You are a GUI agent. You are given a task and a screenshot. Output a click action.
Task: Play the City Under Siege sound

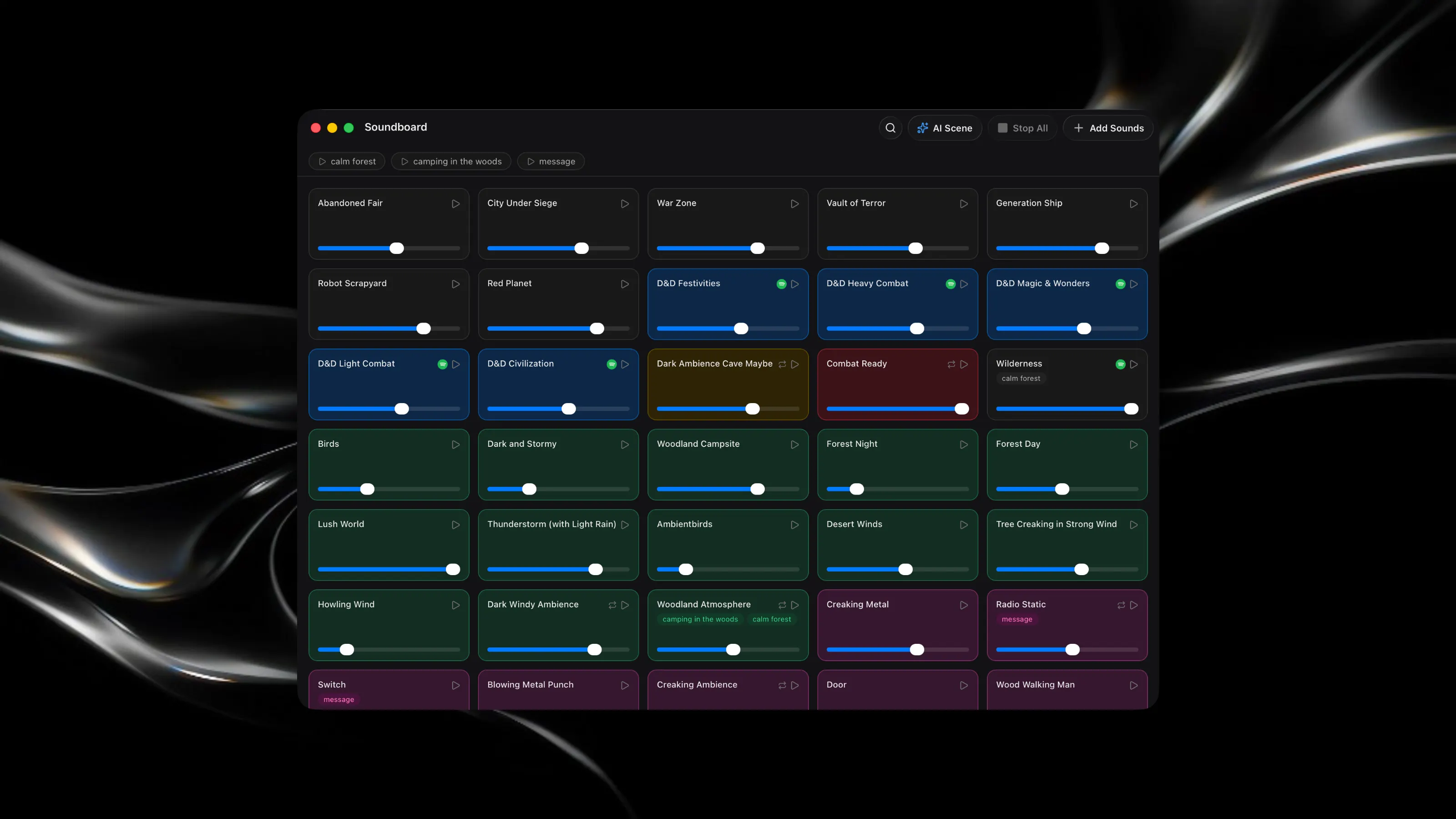(625, 203)
